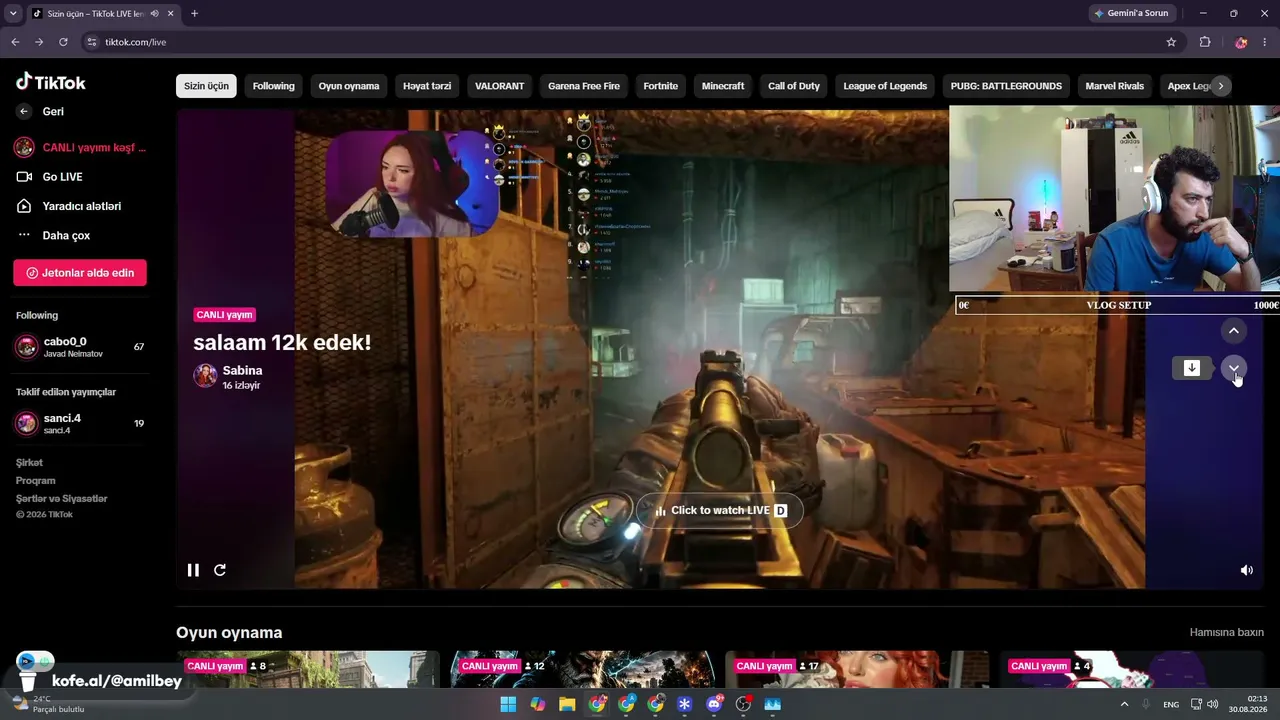Switch to the Həyat tərzi tab

click(427, 86)
